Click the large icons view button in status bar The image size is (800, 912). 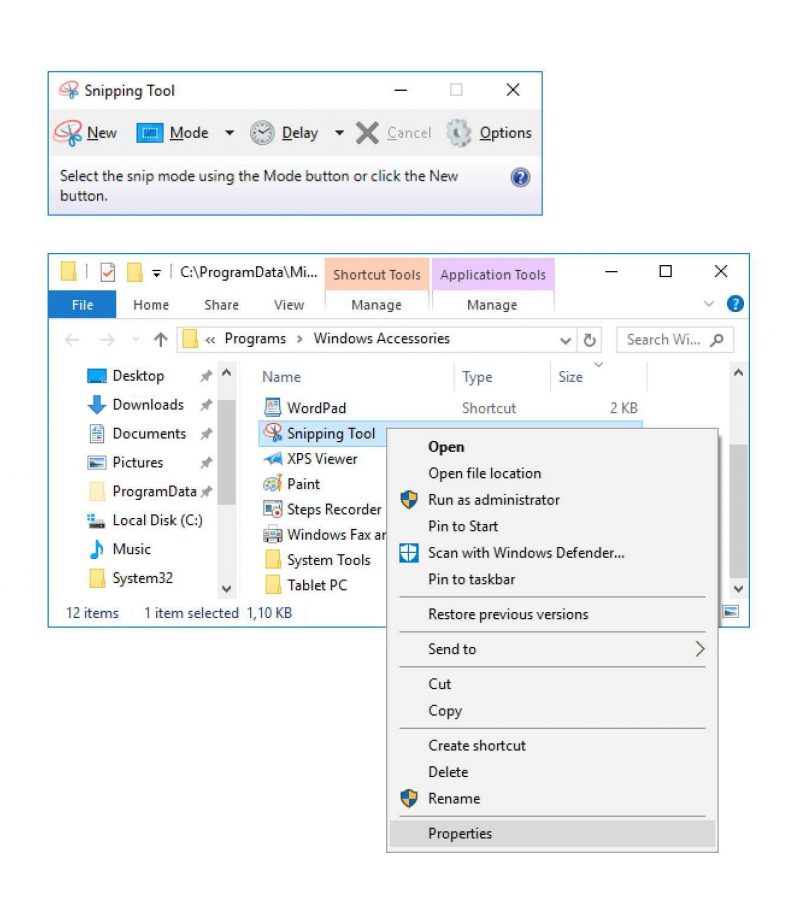[x=731, y=611]
